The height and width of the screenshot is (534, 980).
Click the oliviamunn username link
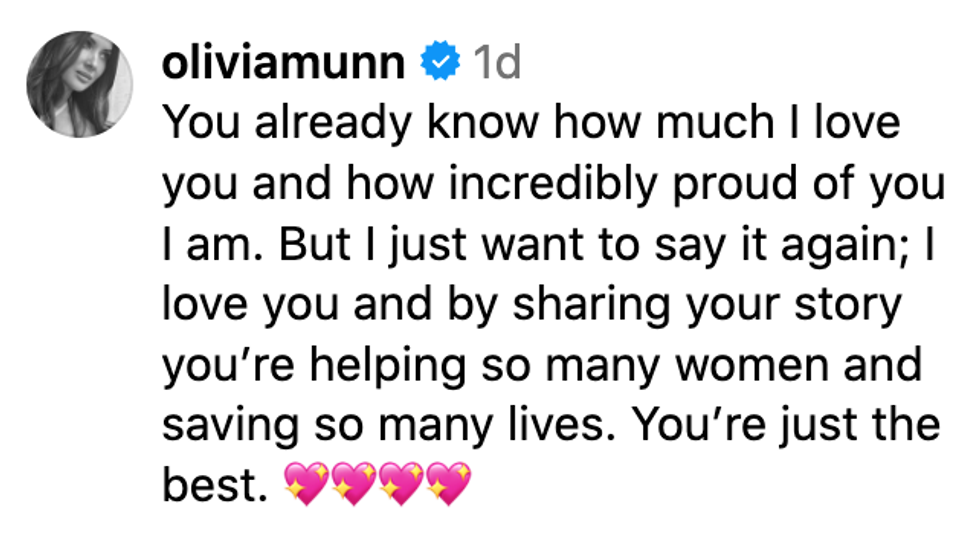pyautogui.click(x=282, y=63)
